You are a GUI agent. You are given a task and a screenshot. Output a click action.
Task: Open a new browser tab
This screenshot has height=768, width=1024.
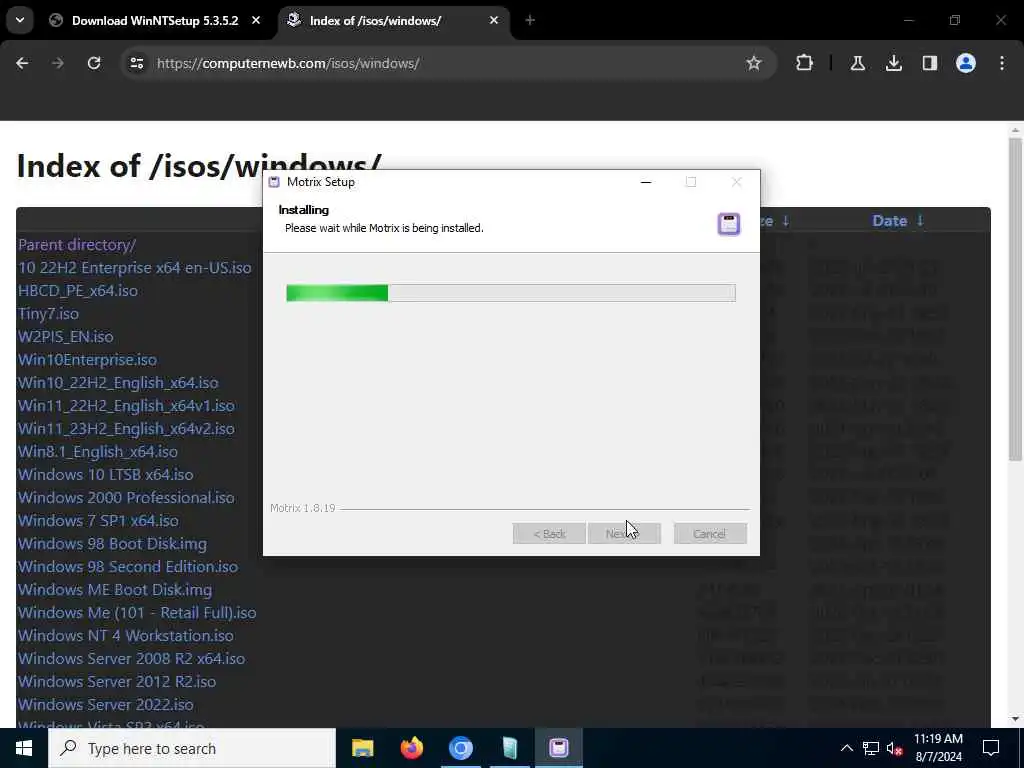[x=530, y=21]
